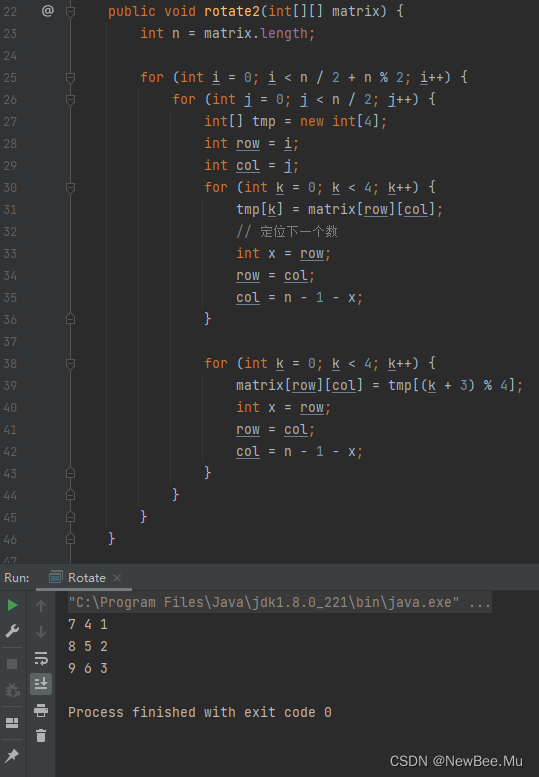Click fold end marker at line 44
This screenshot has height=777, width=539.
coord(70,495)
